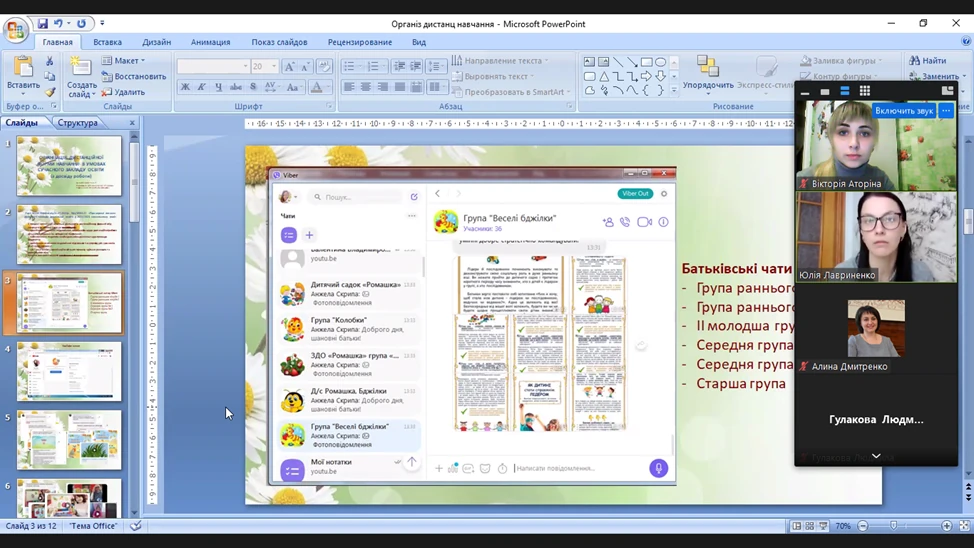Screen dimensions: 974x548
Task: Toggle underline formatting (Ч)
Action: (218, 88)
